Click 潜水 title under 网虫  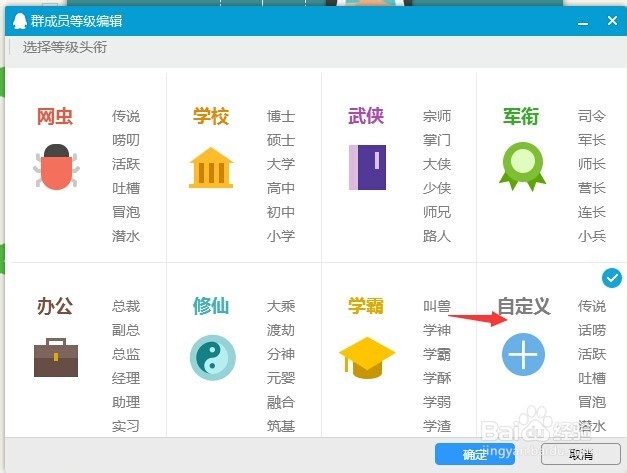[x=126, y=236]
